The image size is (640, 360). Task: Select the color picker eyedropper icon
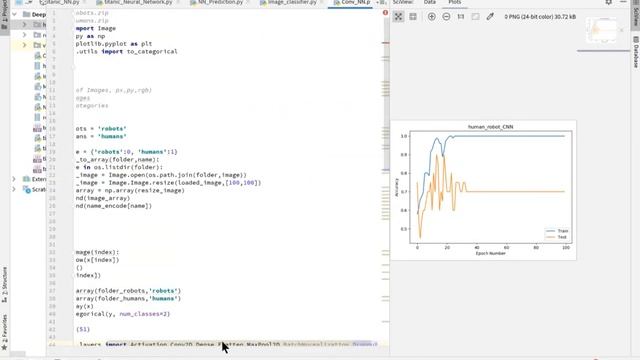(x=490, y=17)
